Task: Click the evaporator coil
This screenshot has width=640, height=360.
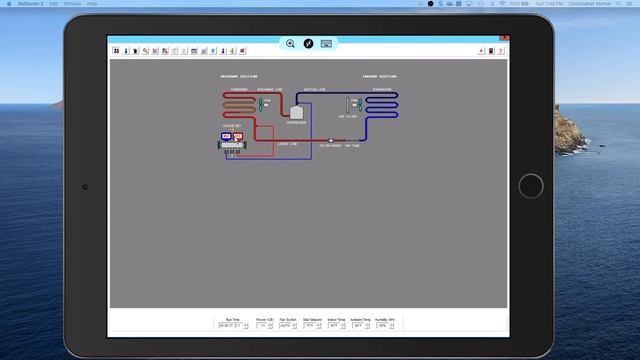Action: coord(382,105)
